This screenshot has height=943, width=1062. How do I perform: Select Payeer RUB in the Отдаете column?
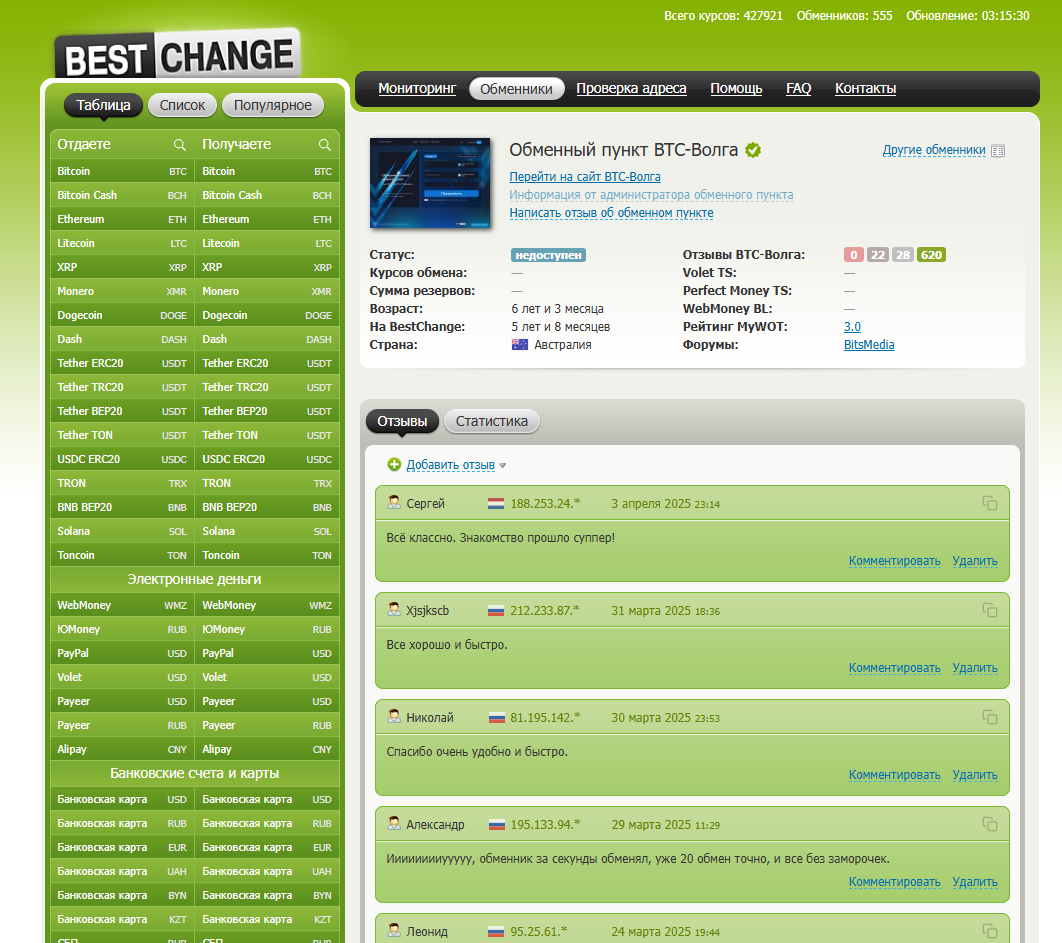coord(122,726)
